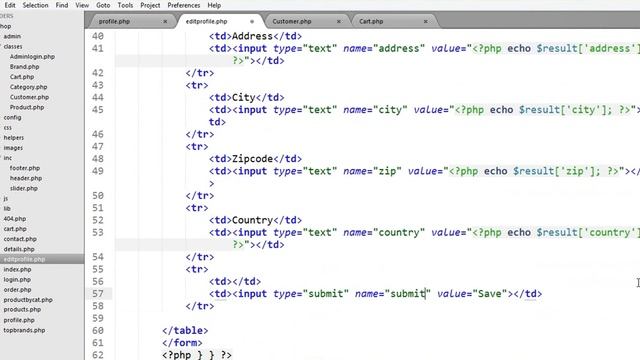Click line number 40 in gutter
The image size is (640, 360).
(98, 36)
